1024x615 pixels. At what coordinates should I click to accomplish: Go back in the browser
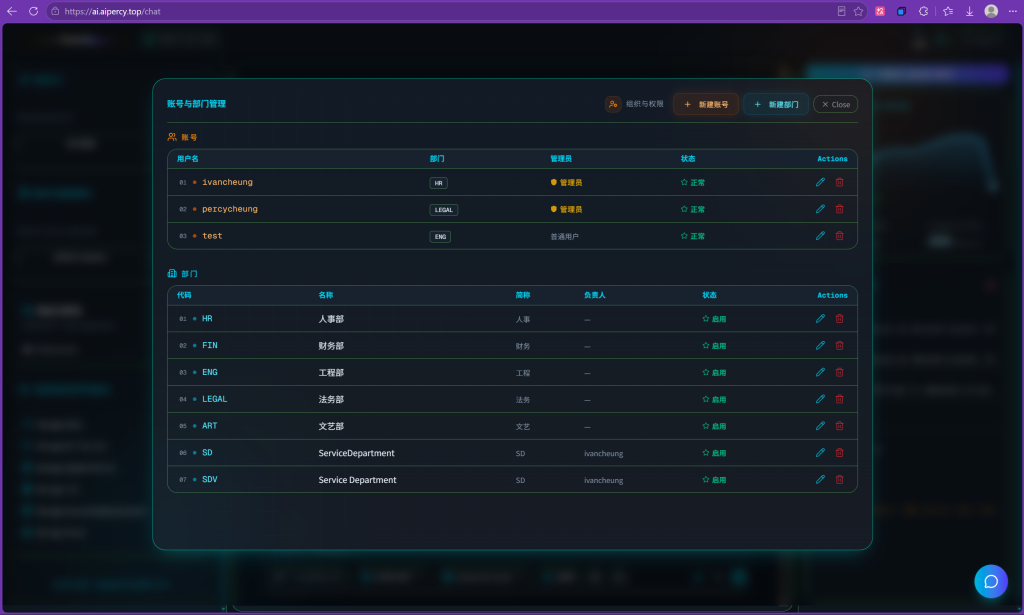tap(12, 11)
